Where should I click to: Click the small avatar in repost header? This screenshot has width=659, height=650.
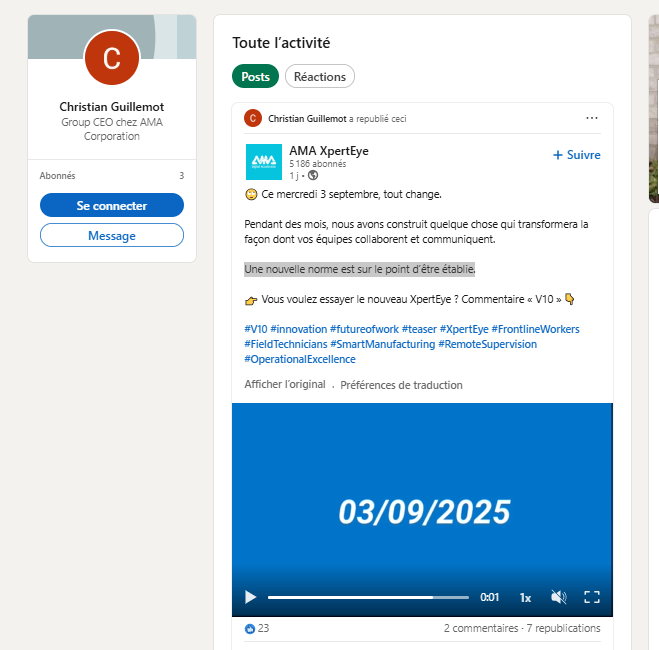pyautogui.click(x=253, y=118)
